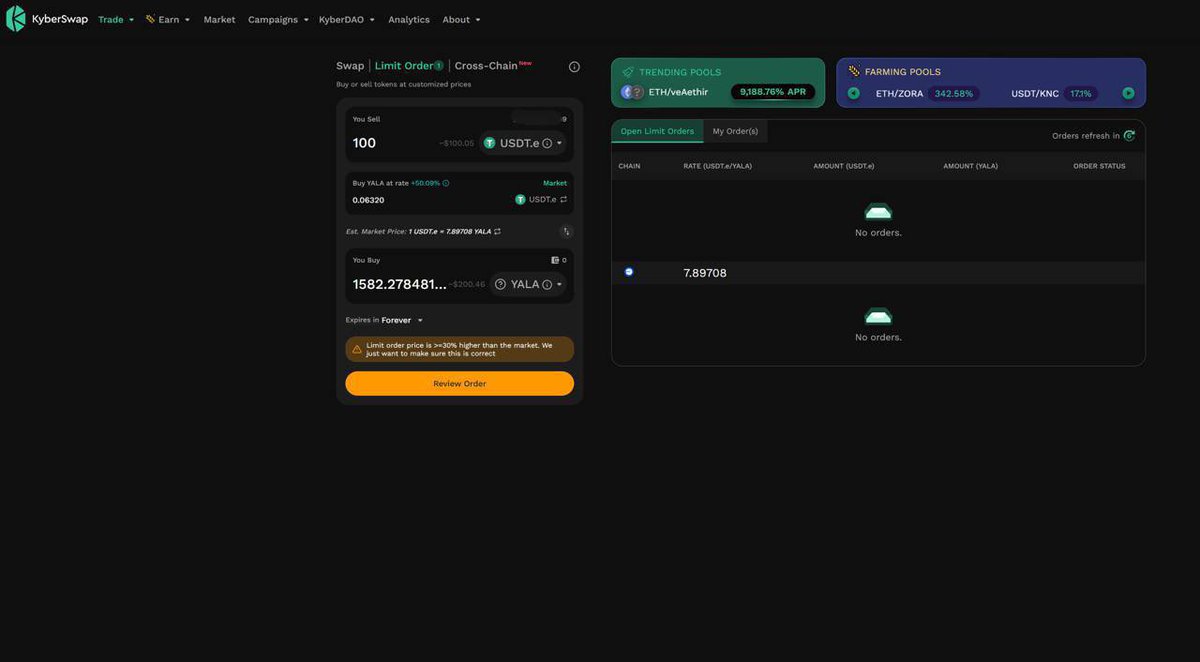The width and height of the screenshot is (1200, 662).
Task: Open the ETH/ZORA farming pool
Action: tap(899, 93)
